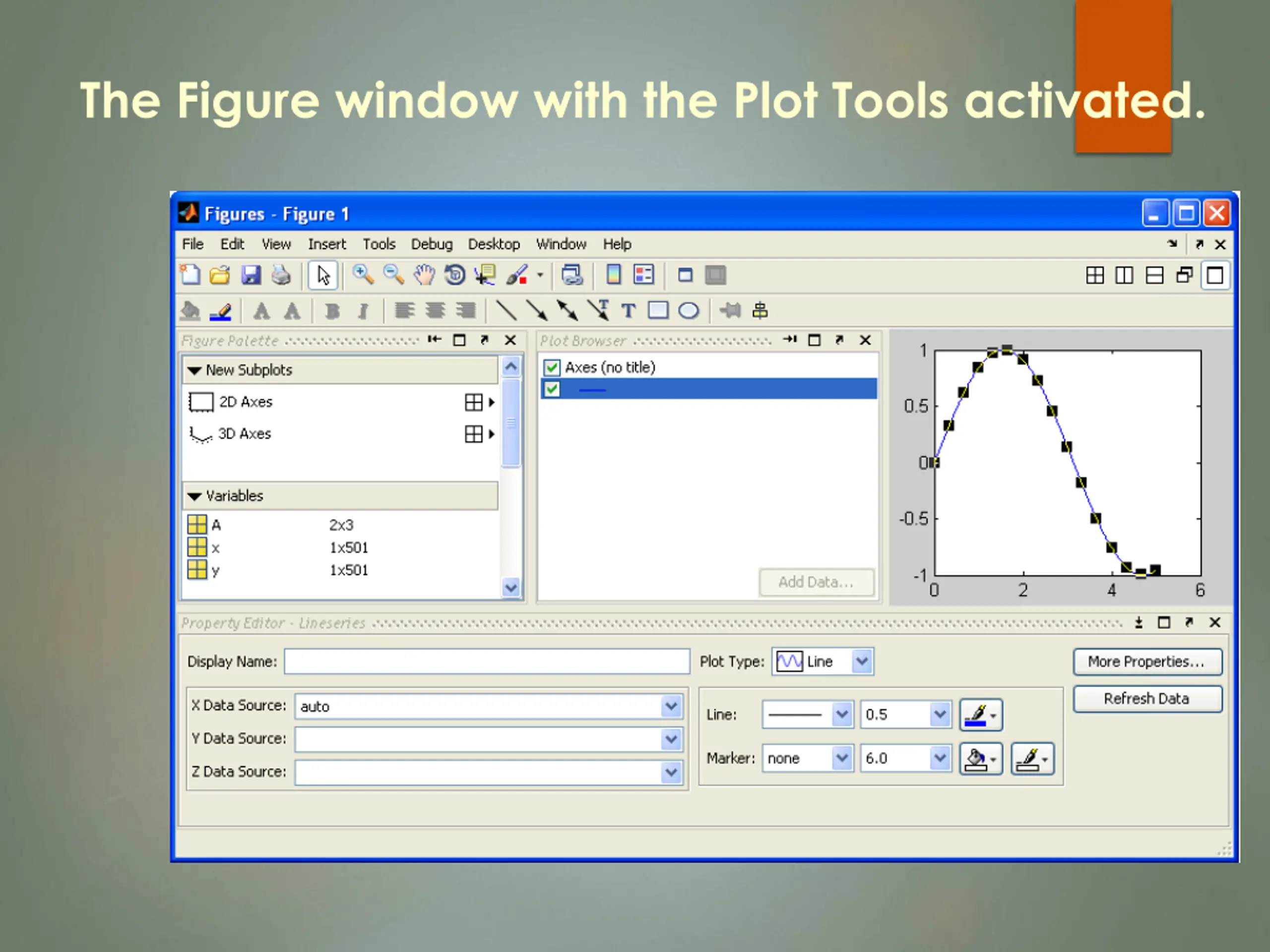Insert a legend via toolbar icon
This screenshot has width=1270, height=952.
coord(643,276)
